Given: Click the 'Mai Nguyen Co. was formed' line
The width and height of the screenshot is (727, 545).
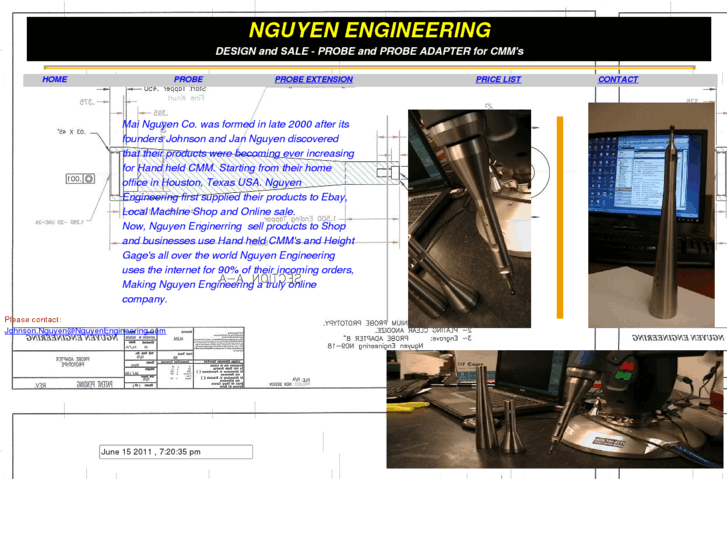Looking at the screenshot, I should tap(236, 124).
